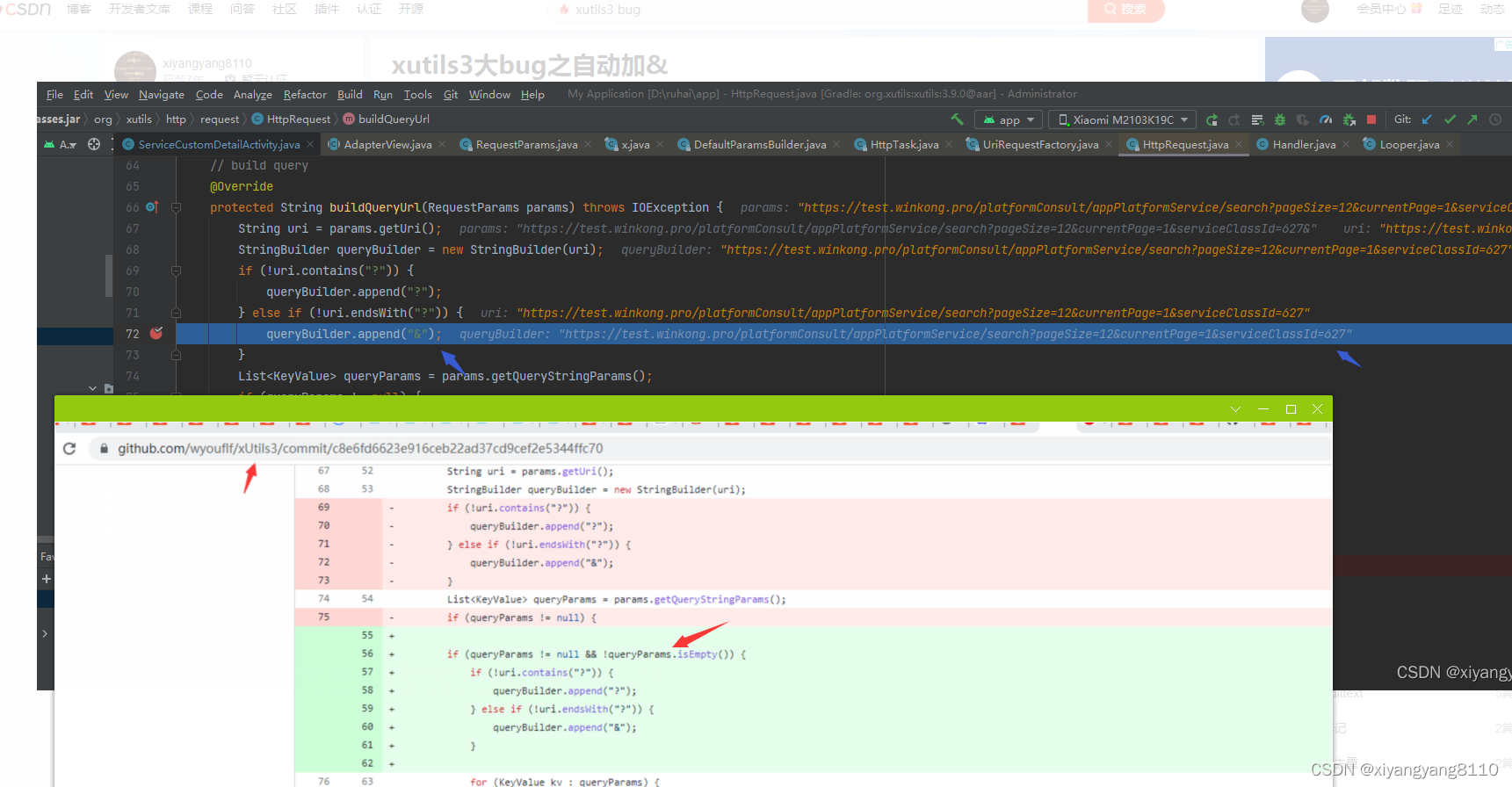The height and width of the screenshot is (787, 1512).
Task: Click the CSDN search box with xutils3 bug
Action: [817, 10]
